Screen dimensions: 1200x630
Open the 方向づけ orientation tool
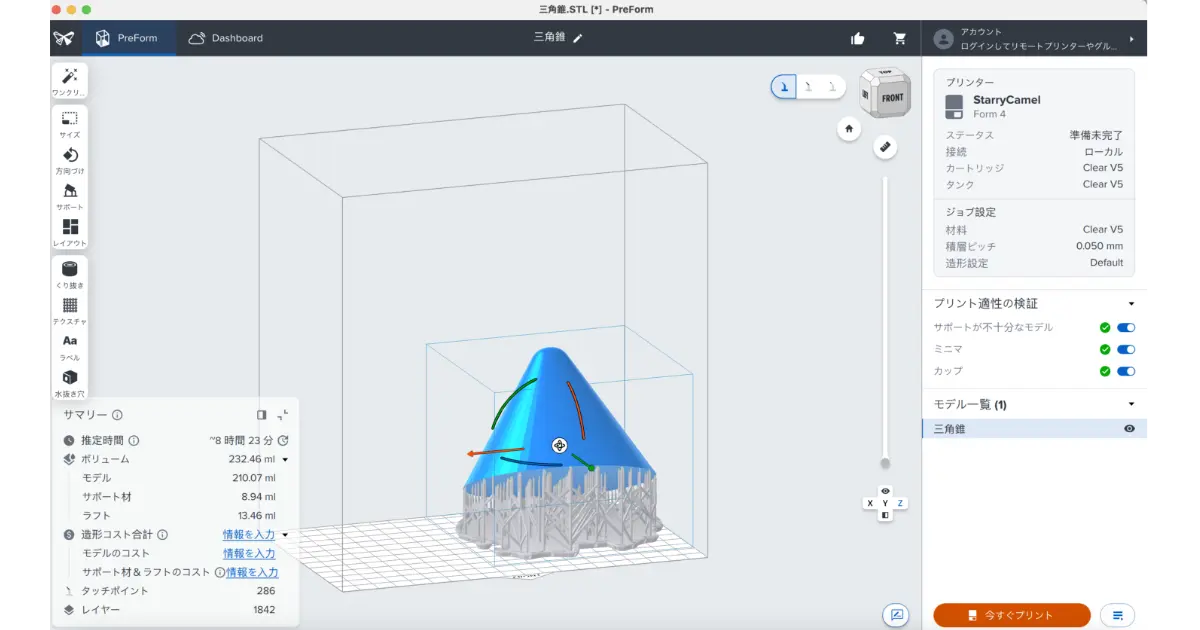(x=70, y=160)
